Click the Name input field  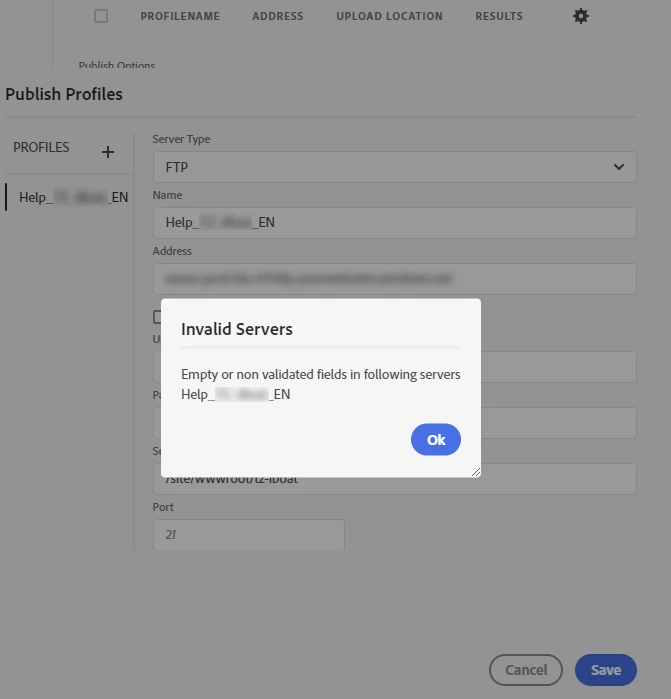(x=395, y=223)
